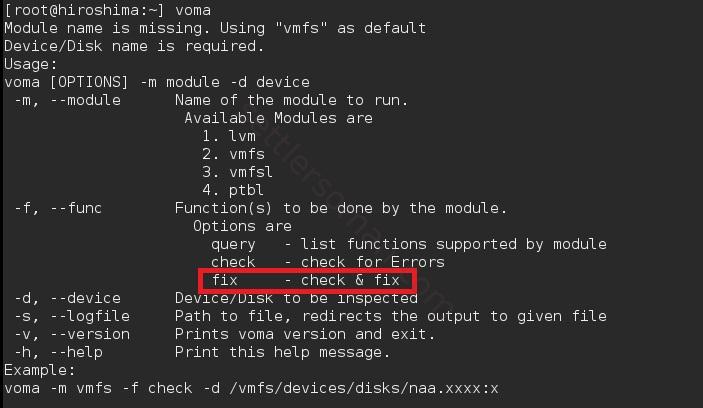Click module '4. ptbl' in the list
703x408 pixels.
233,190
